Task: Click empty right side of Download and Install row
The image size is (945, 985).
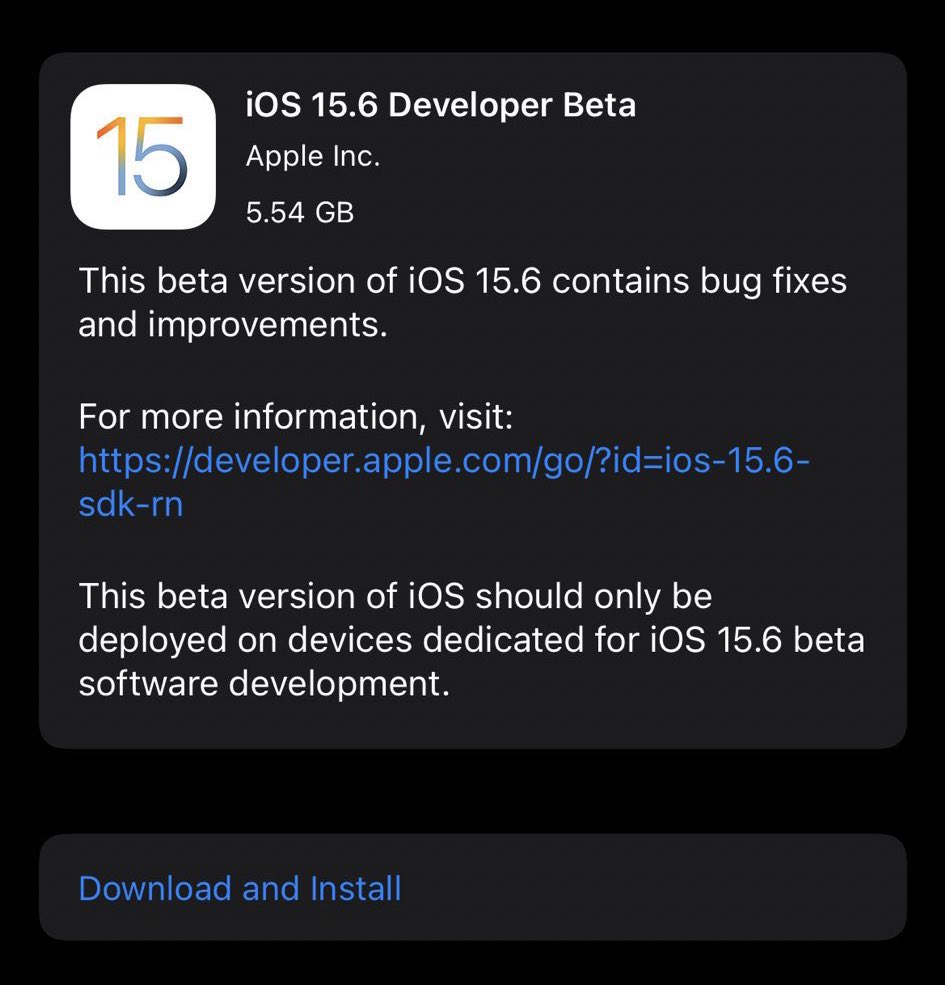Action: [653, 888]
